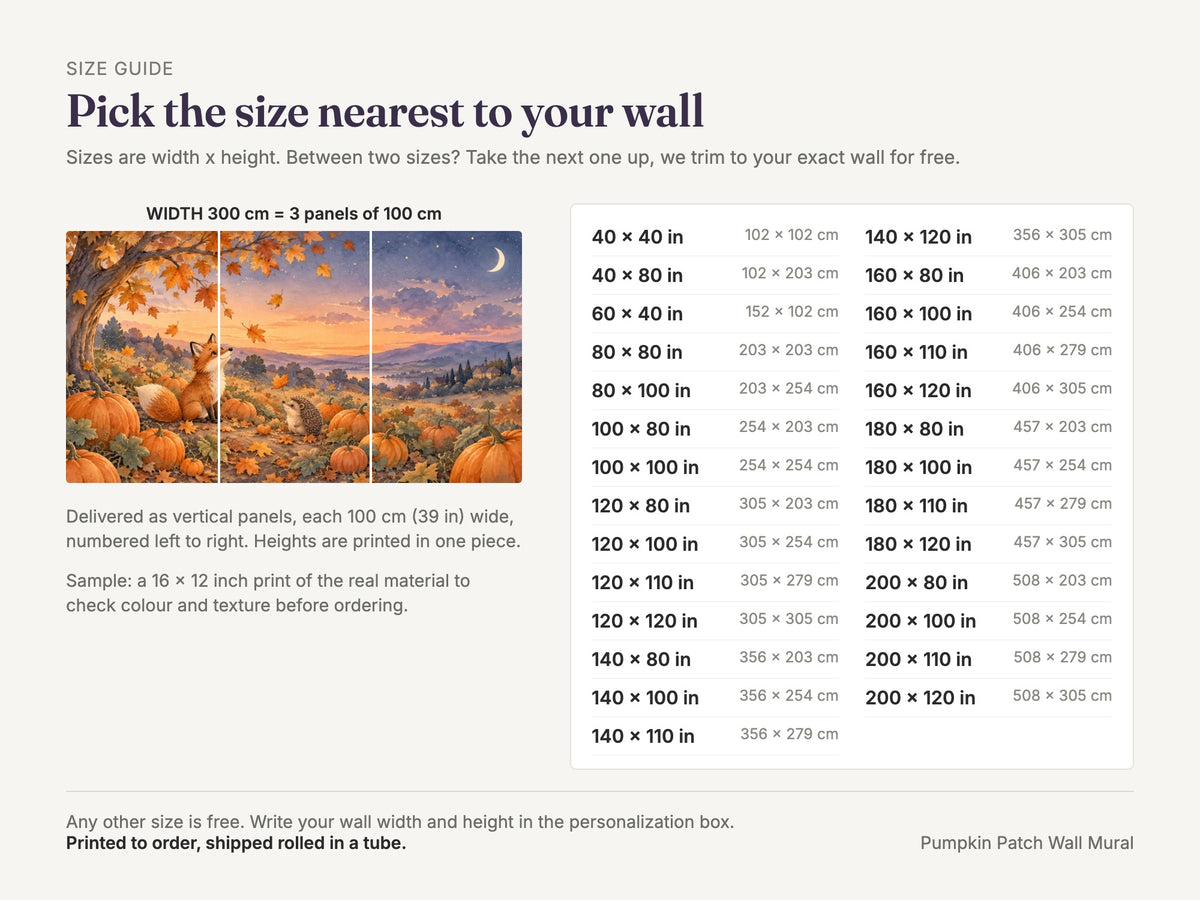Image resolution: width=1200 pixels, height=900 pixels.
Task: Pick the 160 × 100 in row
Action: click(x=988, y=313)
